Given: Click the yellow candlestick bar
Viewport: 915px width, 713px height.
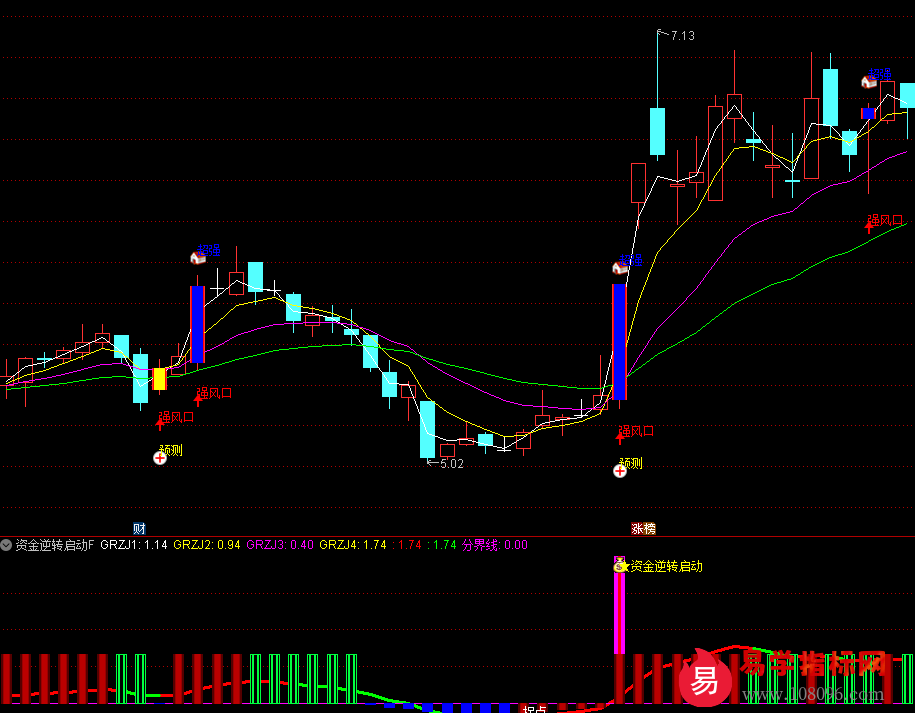Looking at the screenshot, I should 159,378.
